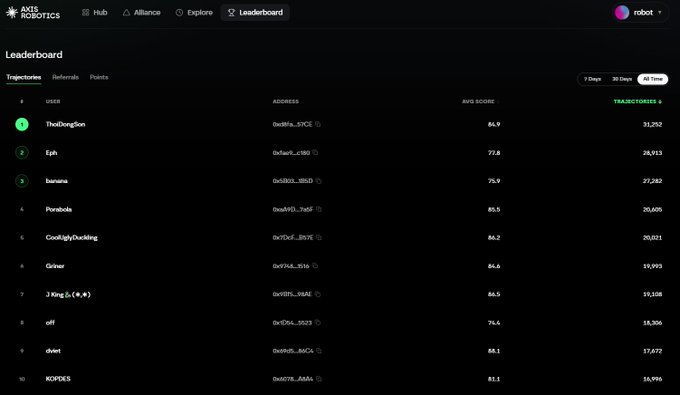Copy CoolUglyDuckling's address icon
The height and width of the screenshot is (395, 680).
click(x=319, y=238)
